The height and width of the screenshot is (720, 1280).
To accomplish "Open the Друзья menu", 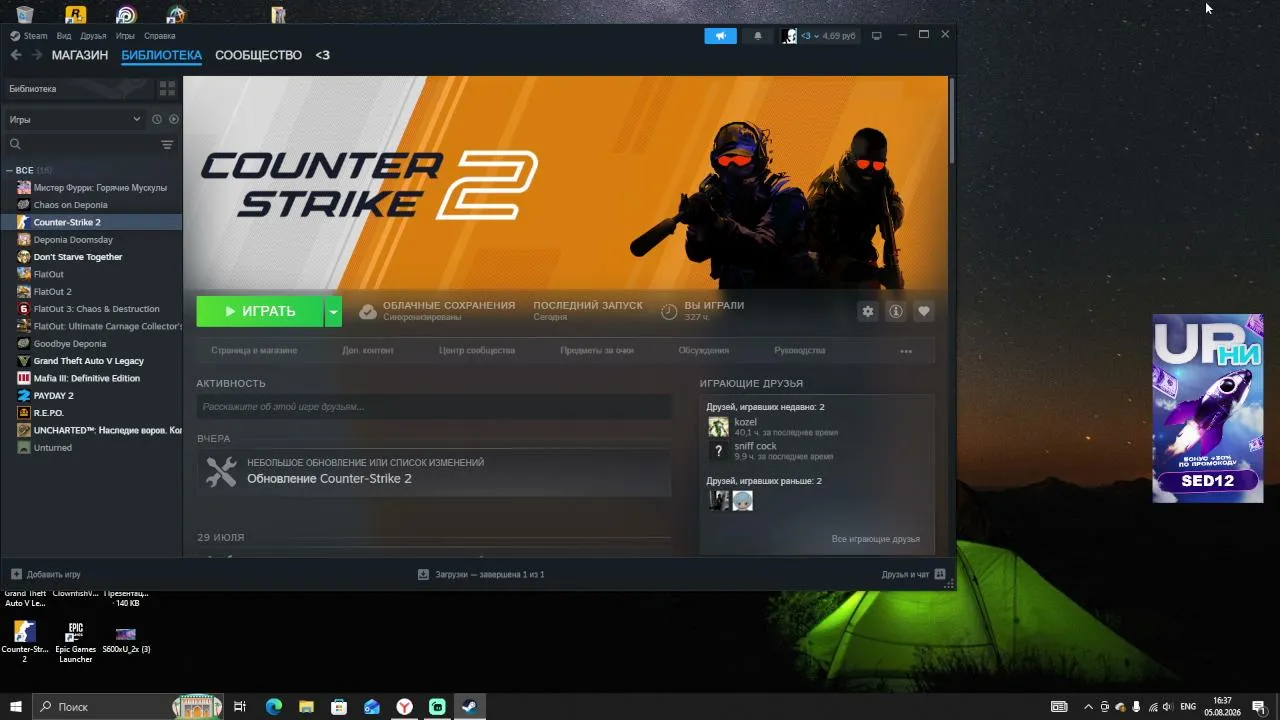I will (93, 36).
